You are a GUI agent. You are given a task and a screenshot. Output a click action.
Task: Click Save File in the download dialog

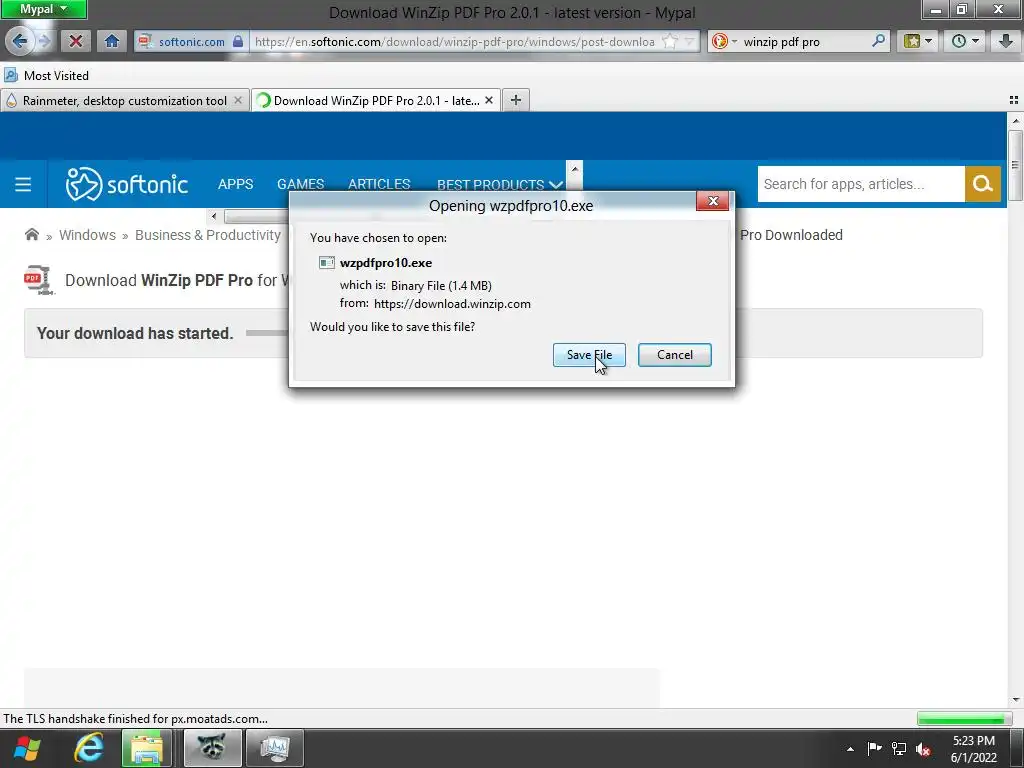[589, 355]
